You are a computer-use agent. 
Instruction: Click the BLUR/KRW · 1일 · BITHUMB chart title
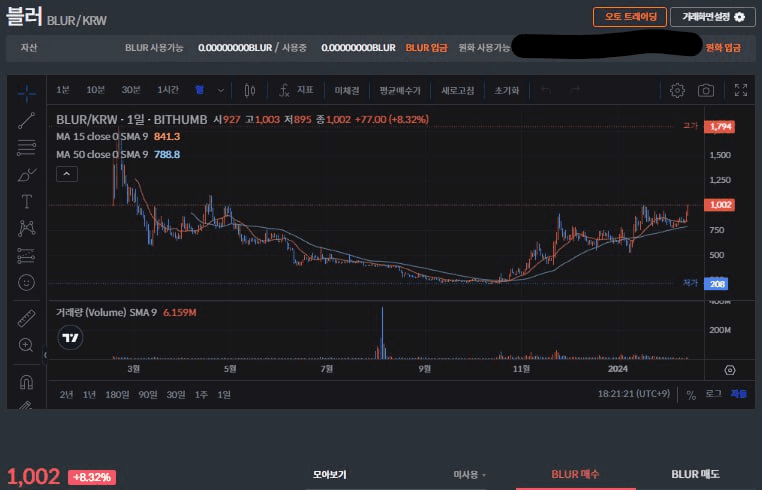click(132, 120)
